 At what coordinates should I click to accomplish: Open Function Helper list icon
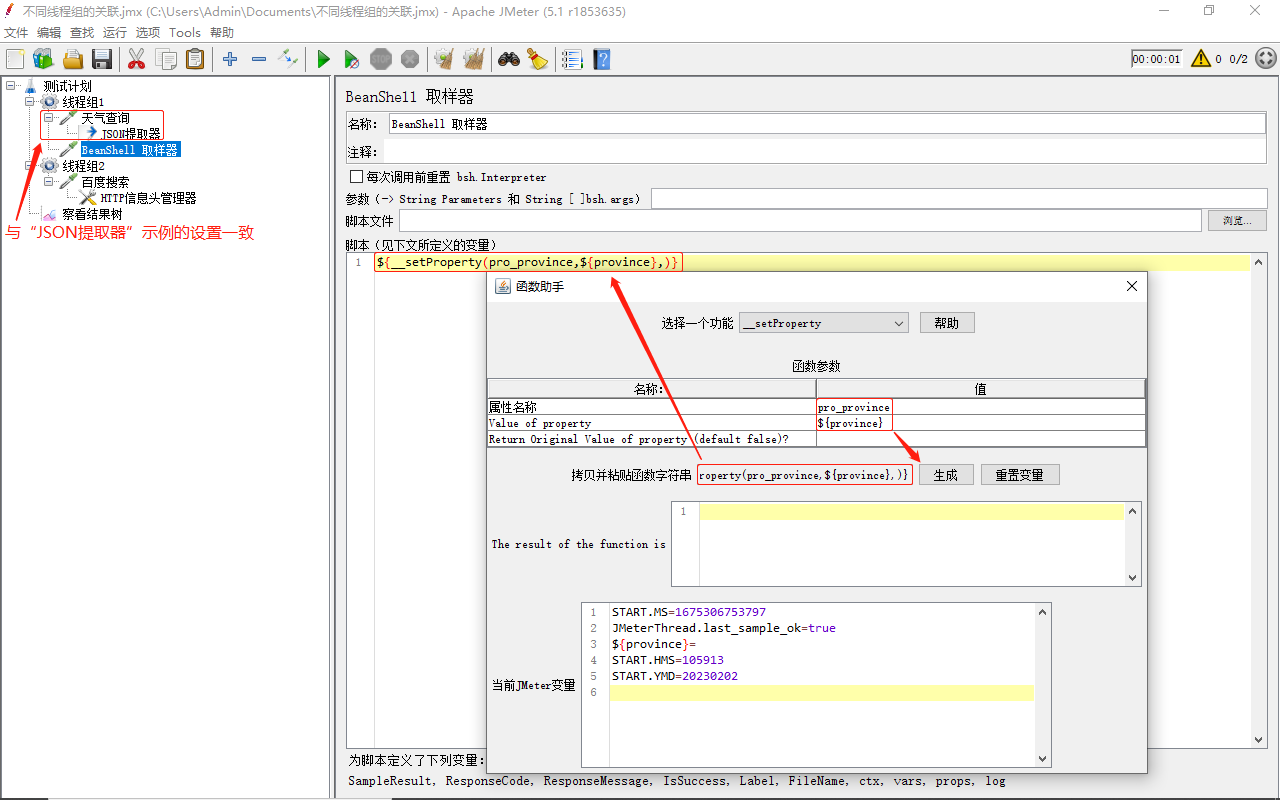coord(572,59)
